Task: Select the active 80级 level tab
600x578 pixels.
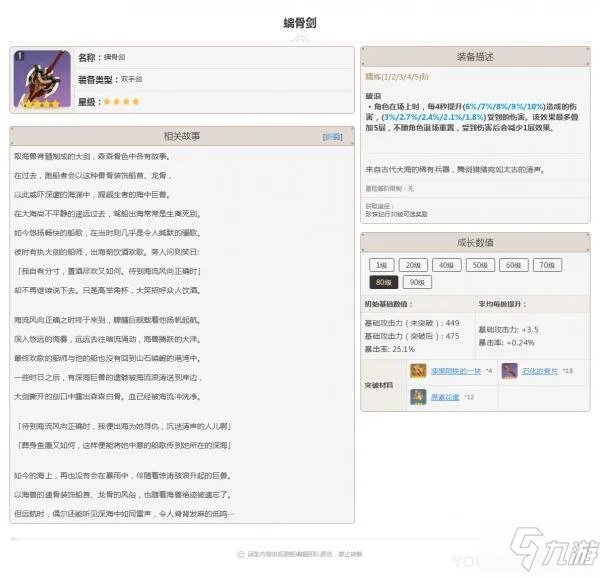Action: click(x=384, y=282)
